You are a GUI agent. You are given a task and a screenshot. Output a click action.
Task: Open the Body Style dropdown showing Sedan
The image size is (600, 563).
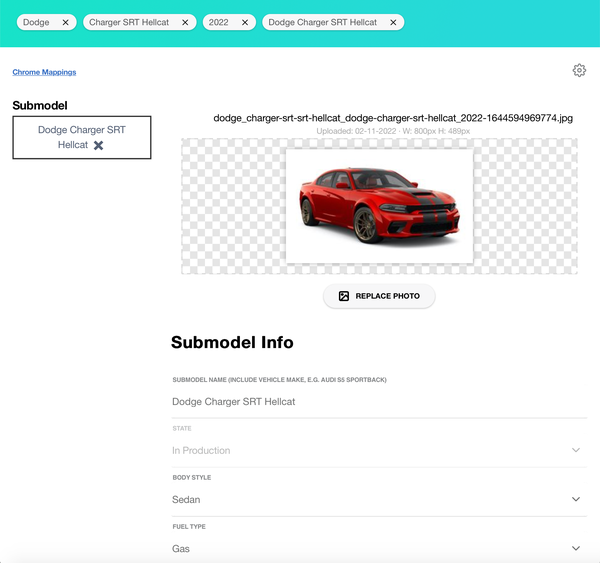pos(576,499)
